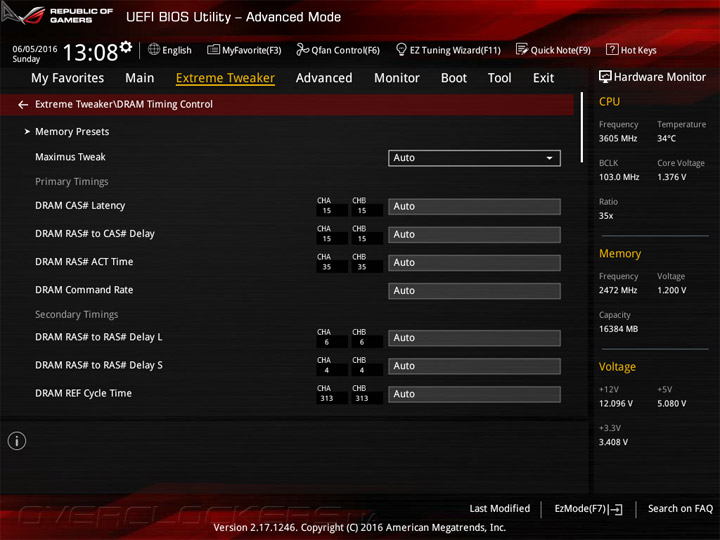Open the settings gear beside the clock
Image resolution: width=720 pixels, height=540 pixels.
pos(126,46)
